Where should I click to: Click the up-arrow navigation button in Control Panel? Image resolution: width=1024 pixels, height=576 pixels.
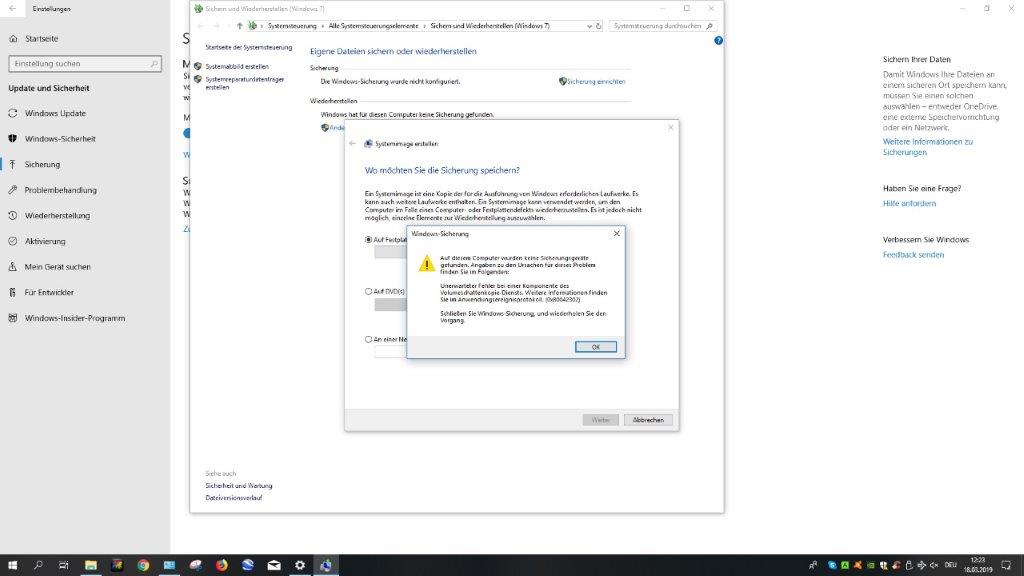(240, 26)
